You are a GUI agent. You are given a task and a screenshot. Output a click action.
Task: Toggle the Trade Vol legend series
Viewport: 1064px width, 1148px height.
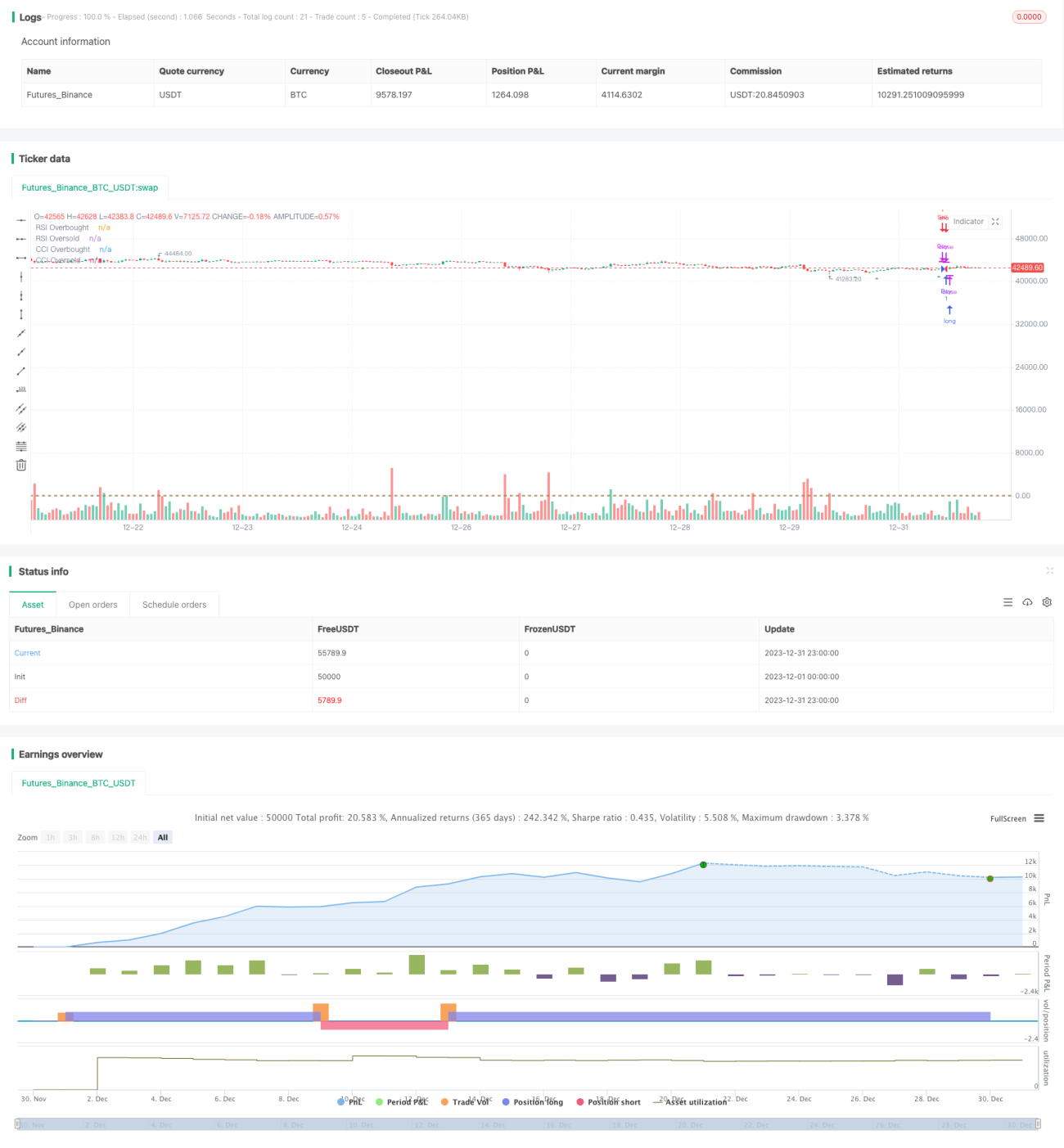point(465,1102)
